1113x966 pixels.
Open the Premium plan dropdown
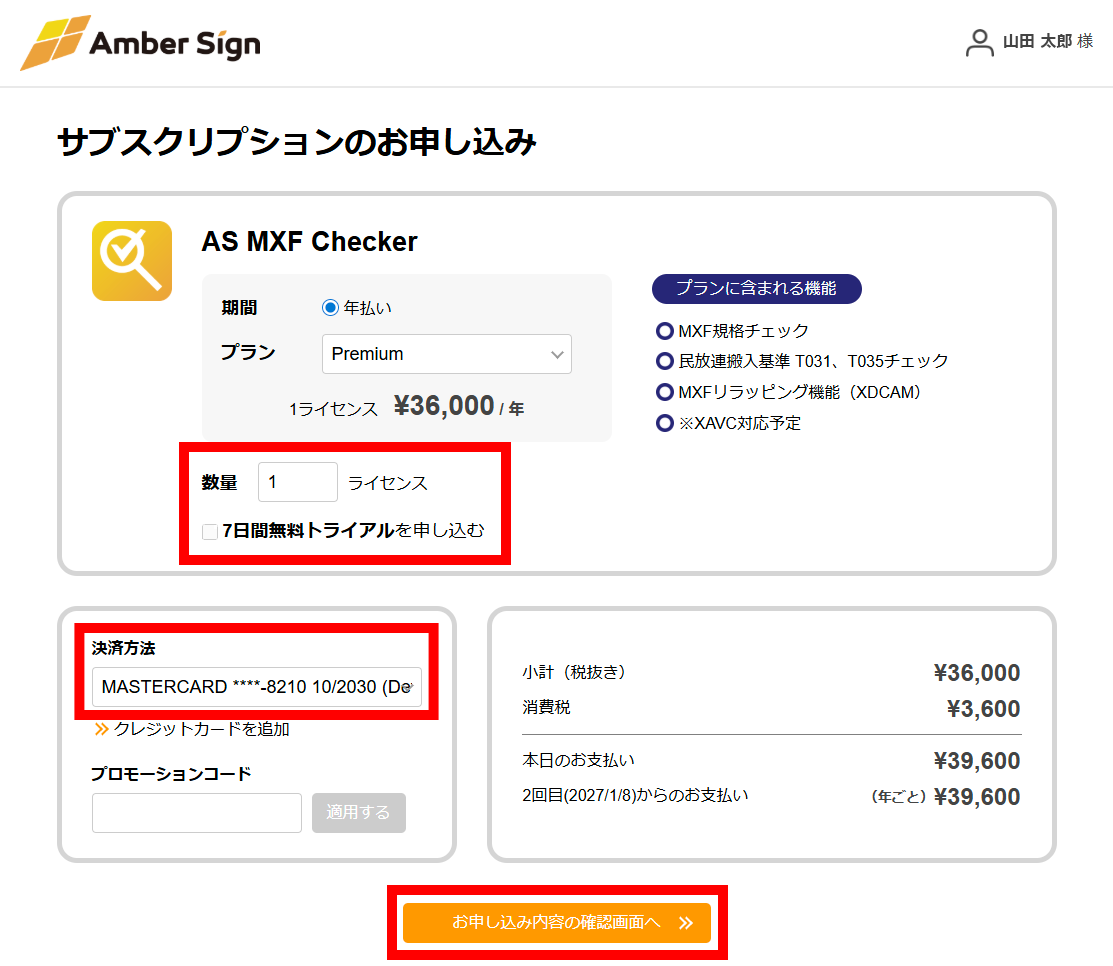(446, 354)
